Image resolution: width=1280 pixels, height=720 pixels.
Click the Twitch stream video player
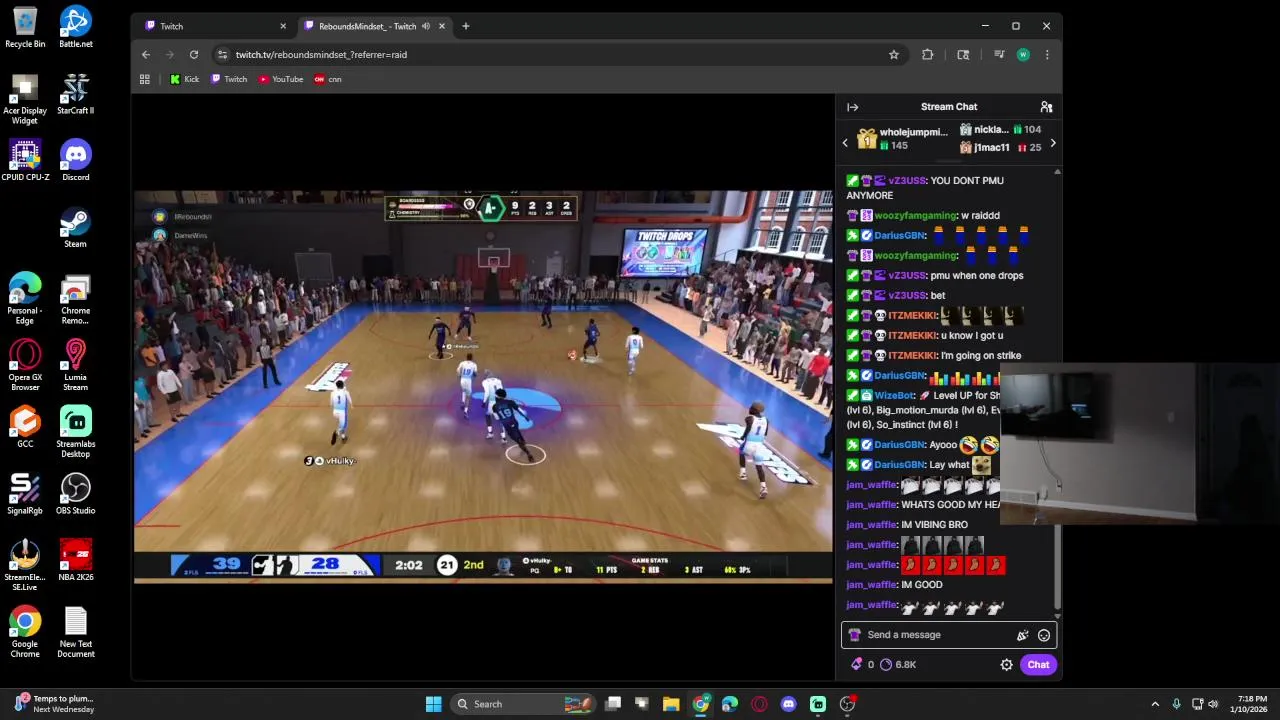[483, 386]
